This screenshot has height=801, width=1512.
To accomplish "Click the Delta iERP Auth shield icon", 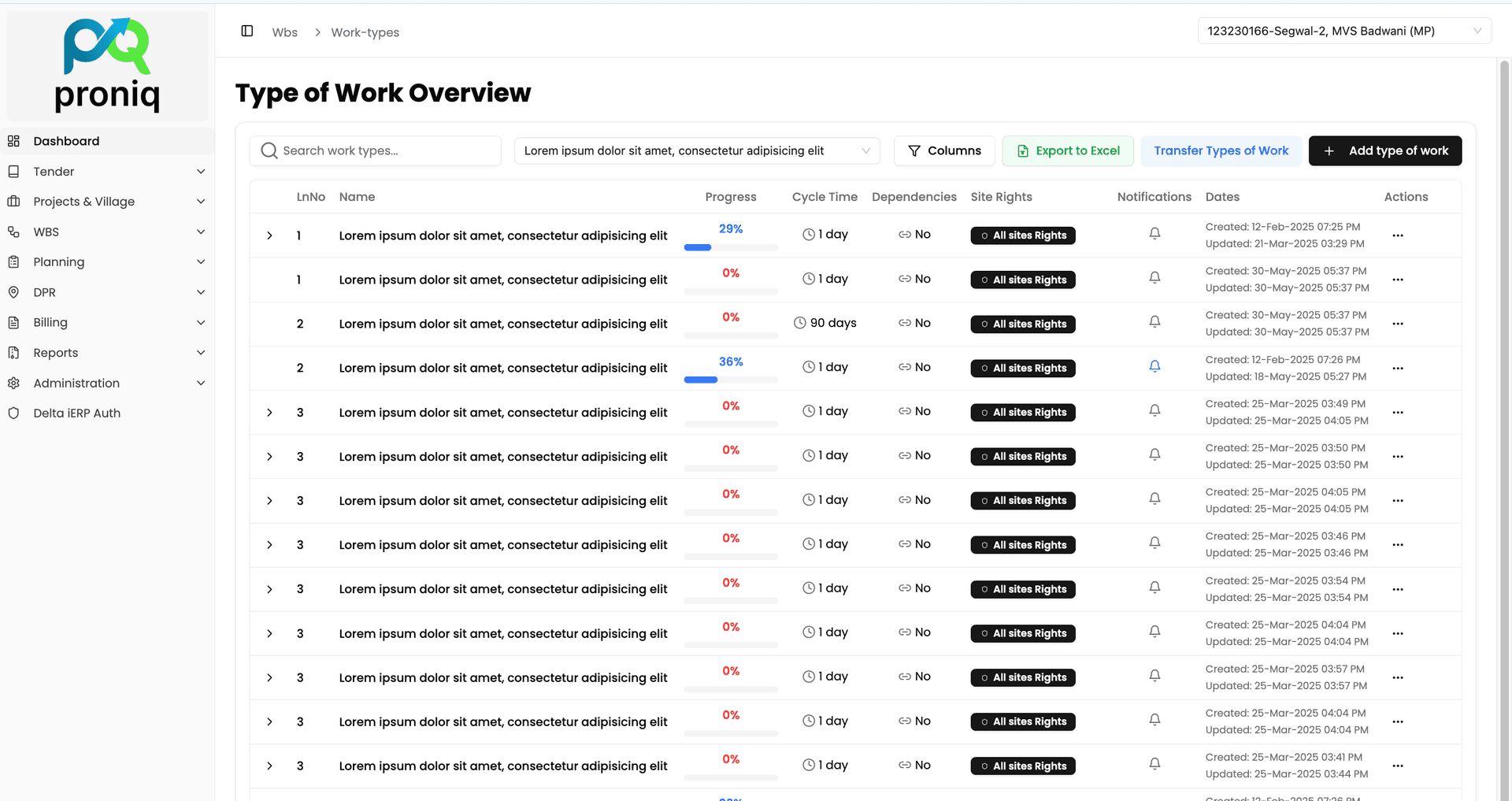I will pyautogui.click(x=13, y=413).
